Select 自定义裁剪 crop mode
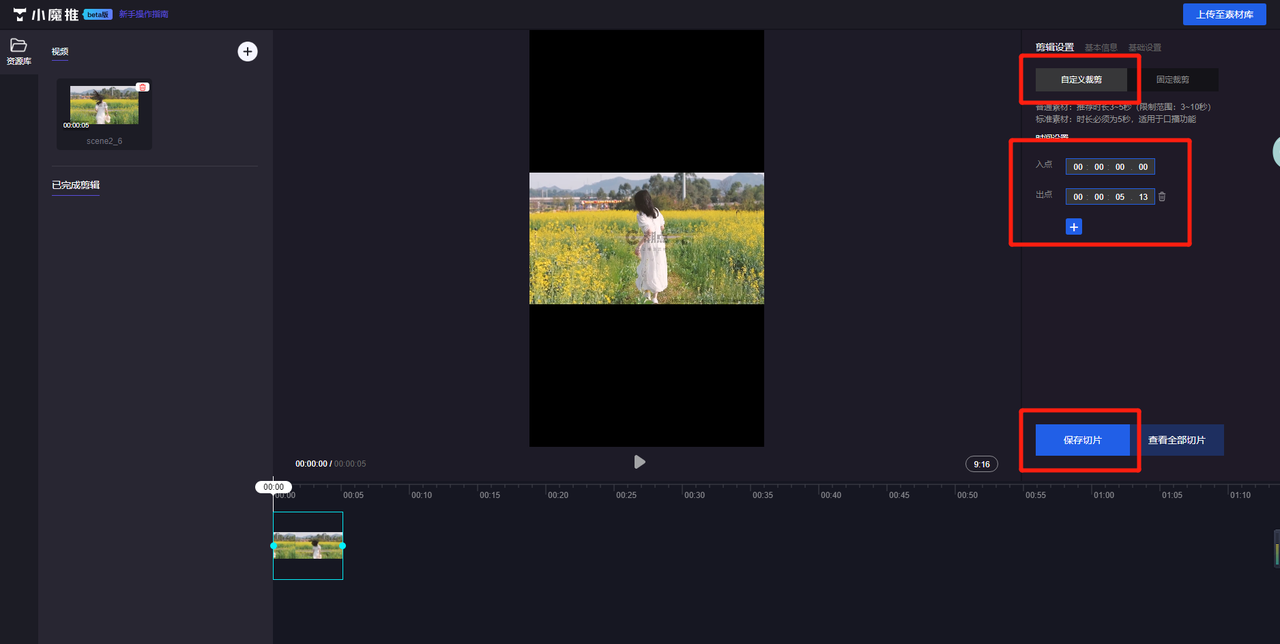 coord(1081,79)
